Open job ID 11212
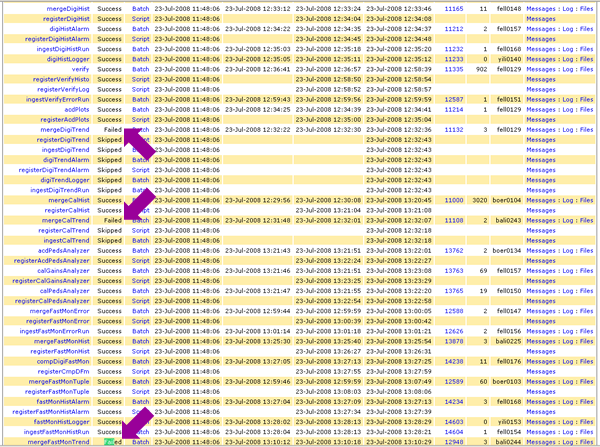Screen dimensions: 600x447 [454, 29]
